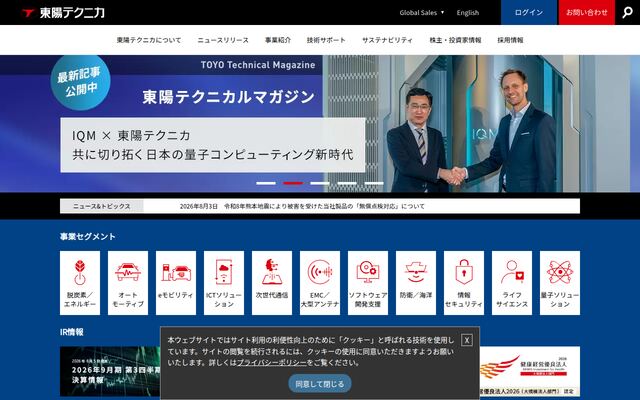Open 採用情報 menu
Viewport: 640px width, 400px height.
pos(510,40)
